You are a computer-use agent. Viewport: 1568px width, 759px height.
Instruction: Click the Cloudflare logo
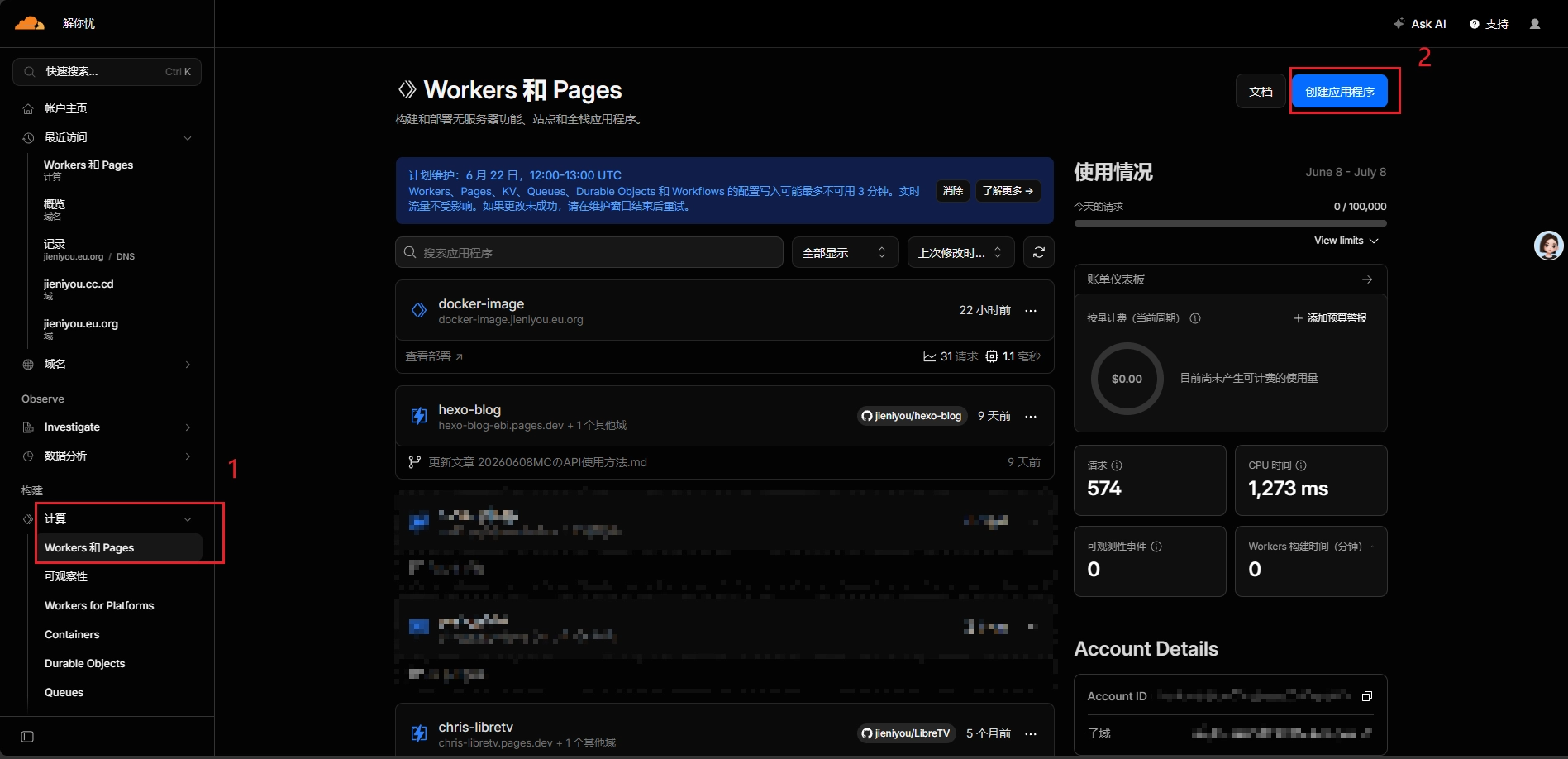point(30,23)
